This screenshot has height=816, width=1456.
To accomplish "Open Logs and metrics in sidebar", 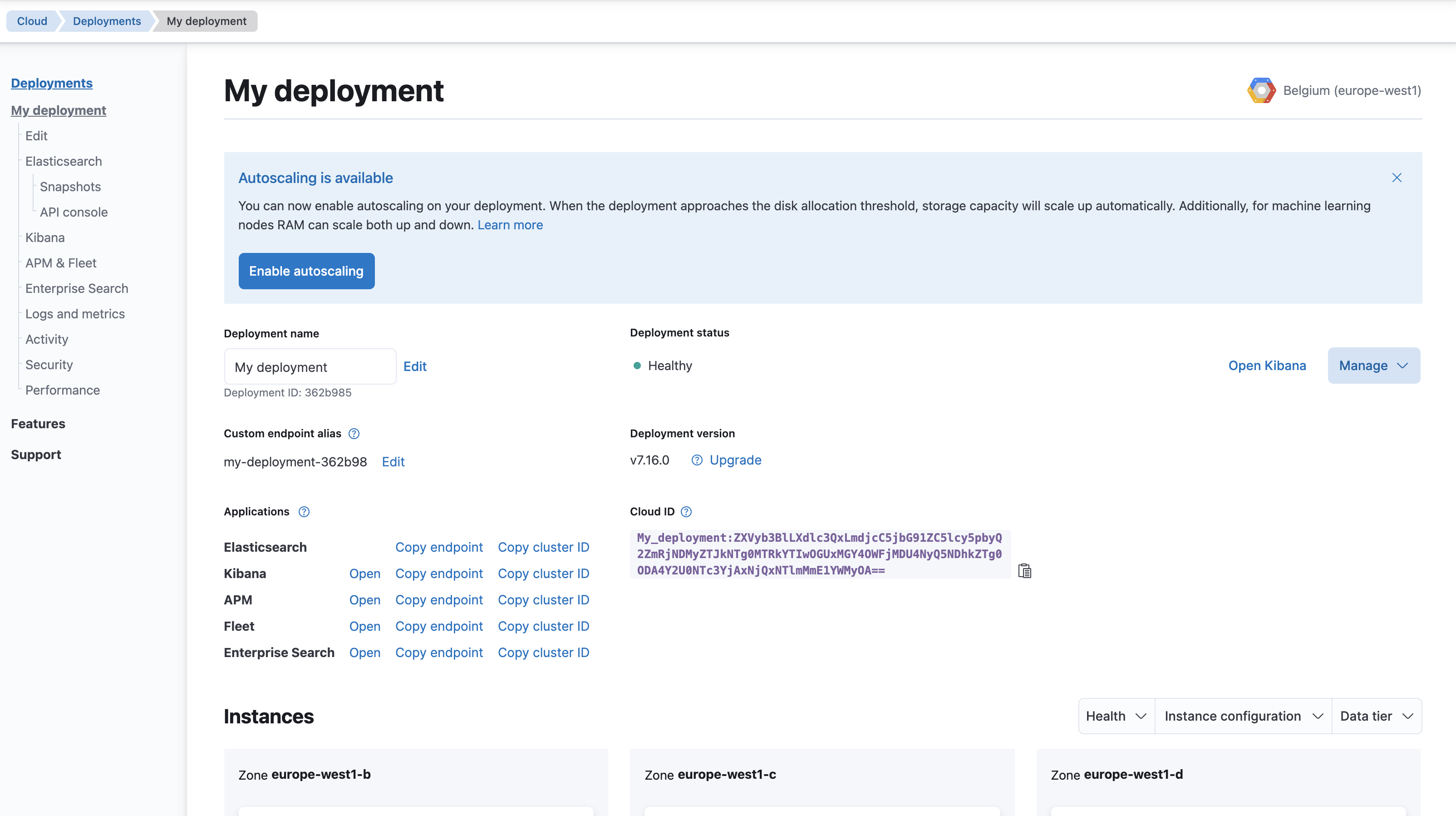I will 74,314.
